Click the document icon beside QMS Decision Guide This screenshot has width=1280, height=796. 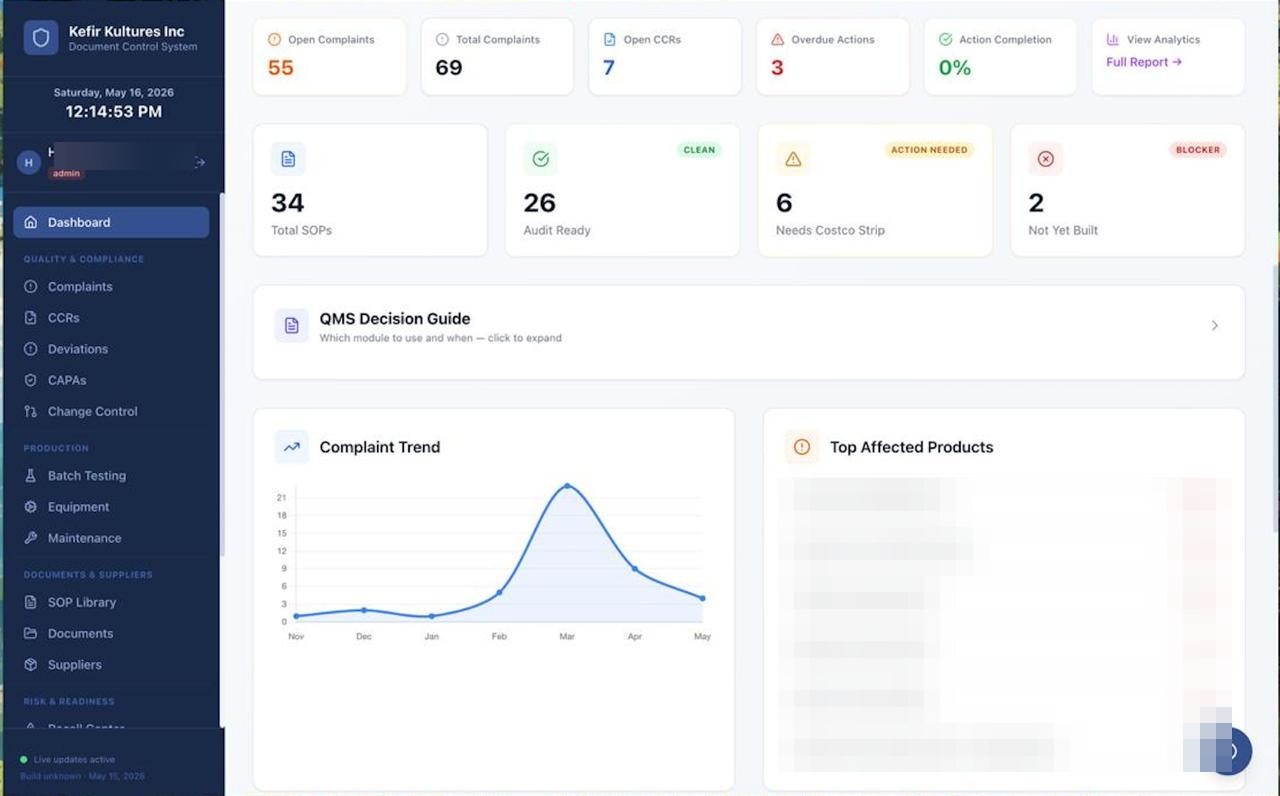[x=292, y=325]
